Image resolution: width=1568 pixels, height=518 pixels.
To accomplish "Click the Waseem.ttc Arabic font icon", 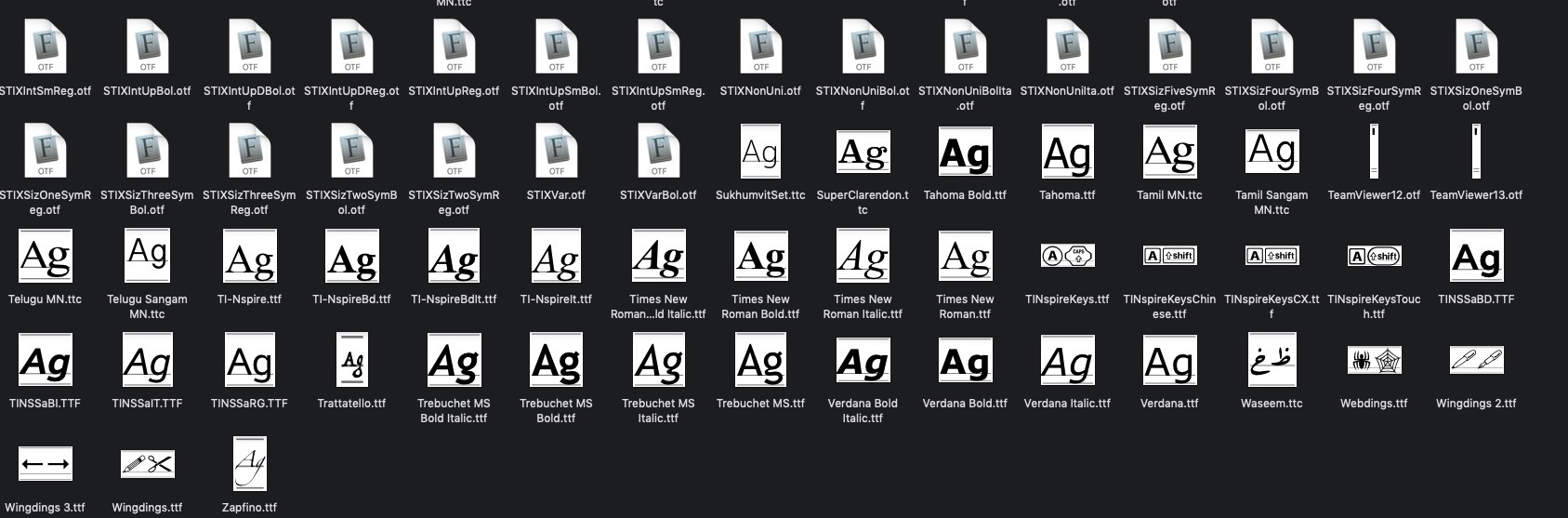I will click(x=1272, y=359).
